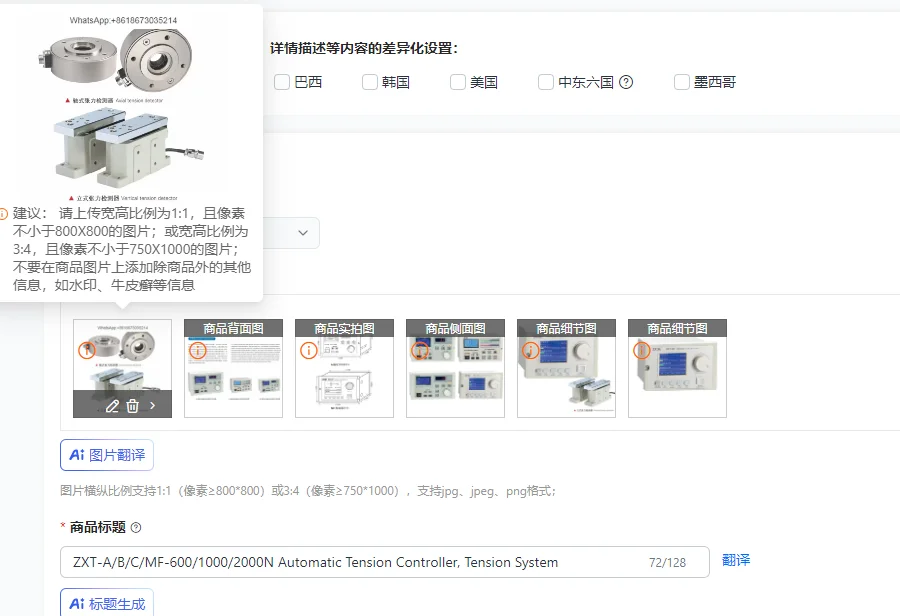Screen dimensions: 900x616
Task: Click warning icon on 商品侧面图 thumbnail
Action: pyautogui.click(x=420, y=350)
